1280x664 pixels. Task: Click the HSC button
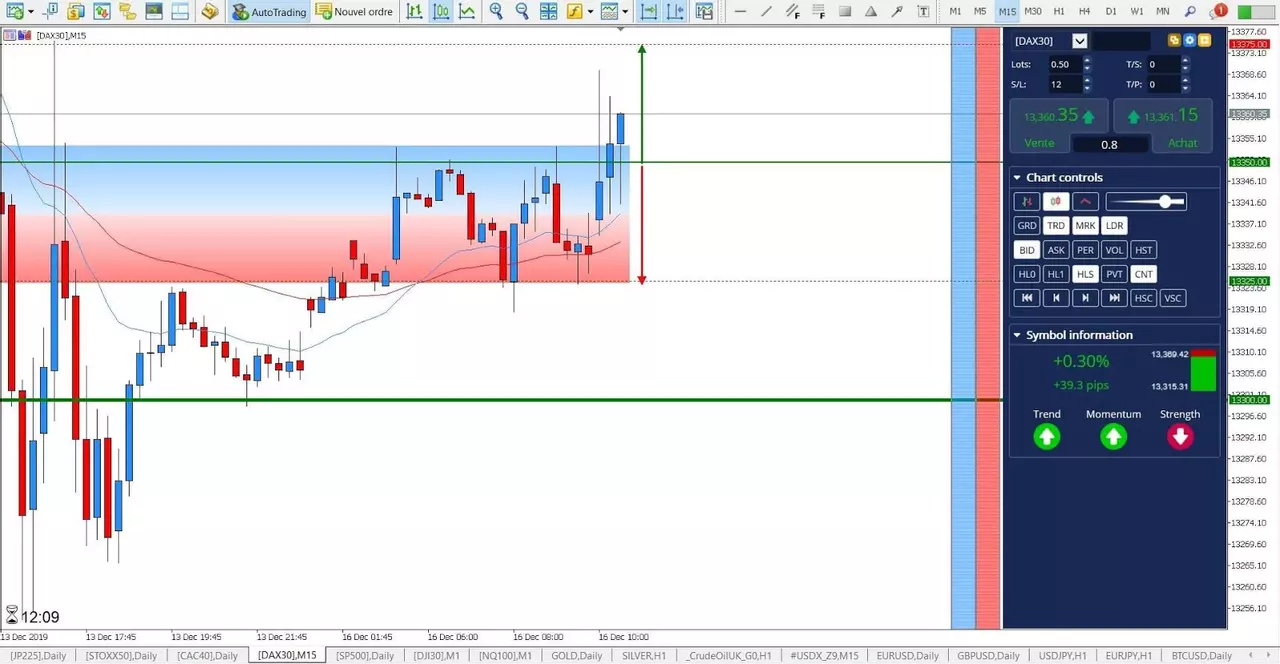click(x=1144, y=298)
